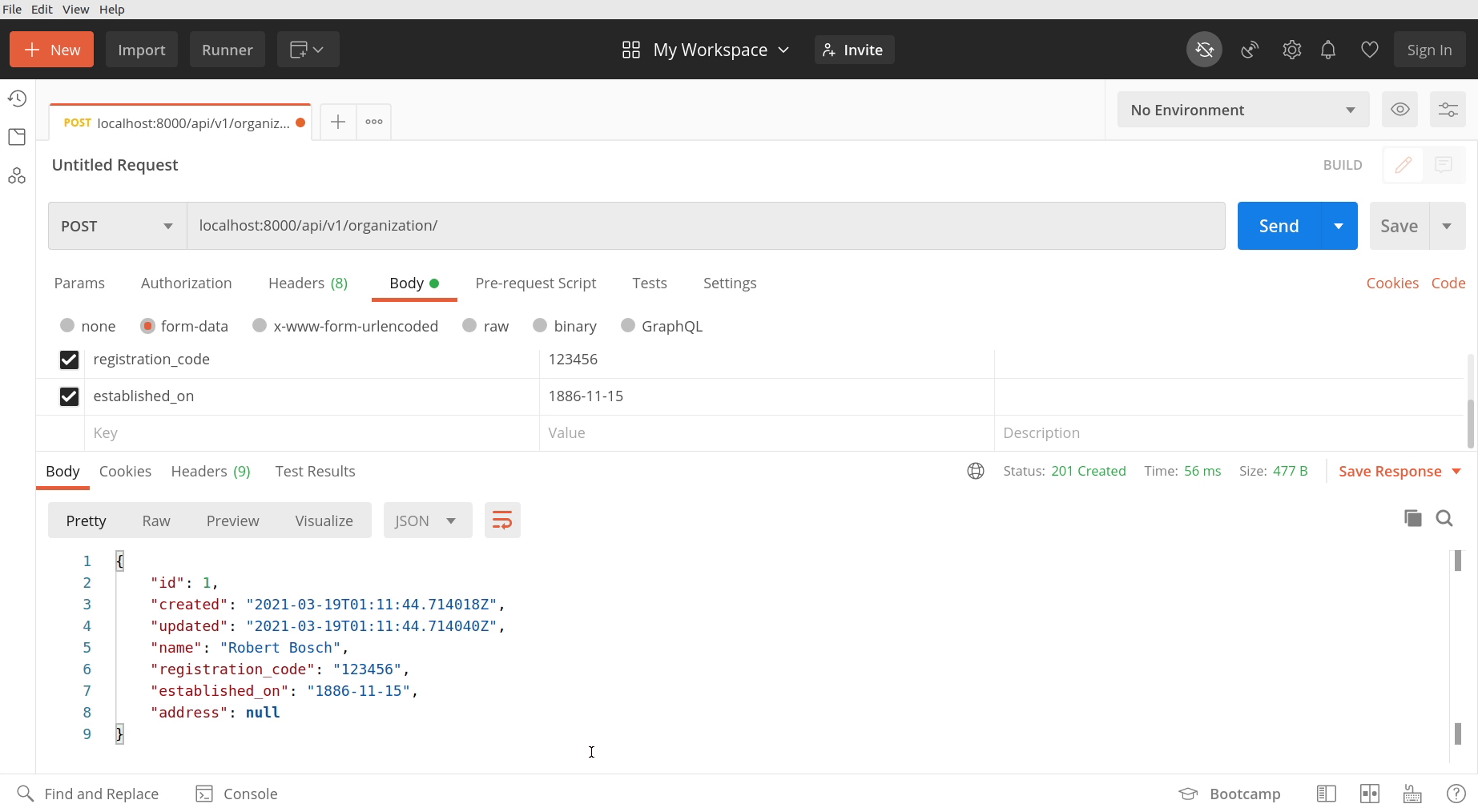Open the History sidebar icon
This screenshot has width=1478, height=812.
tap(17, 98)
